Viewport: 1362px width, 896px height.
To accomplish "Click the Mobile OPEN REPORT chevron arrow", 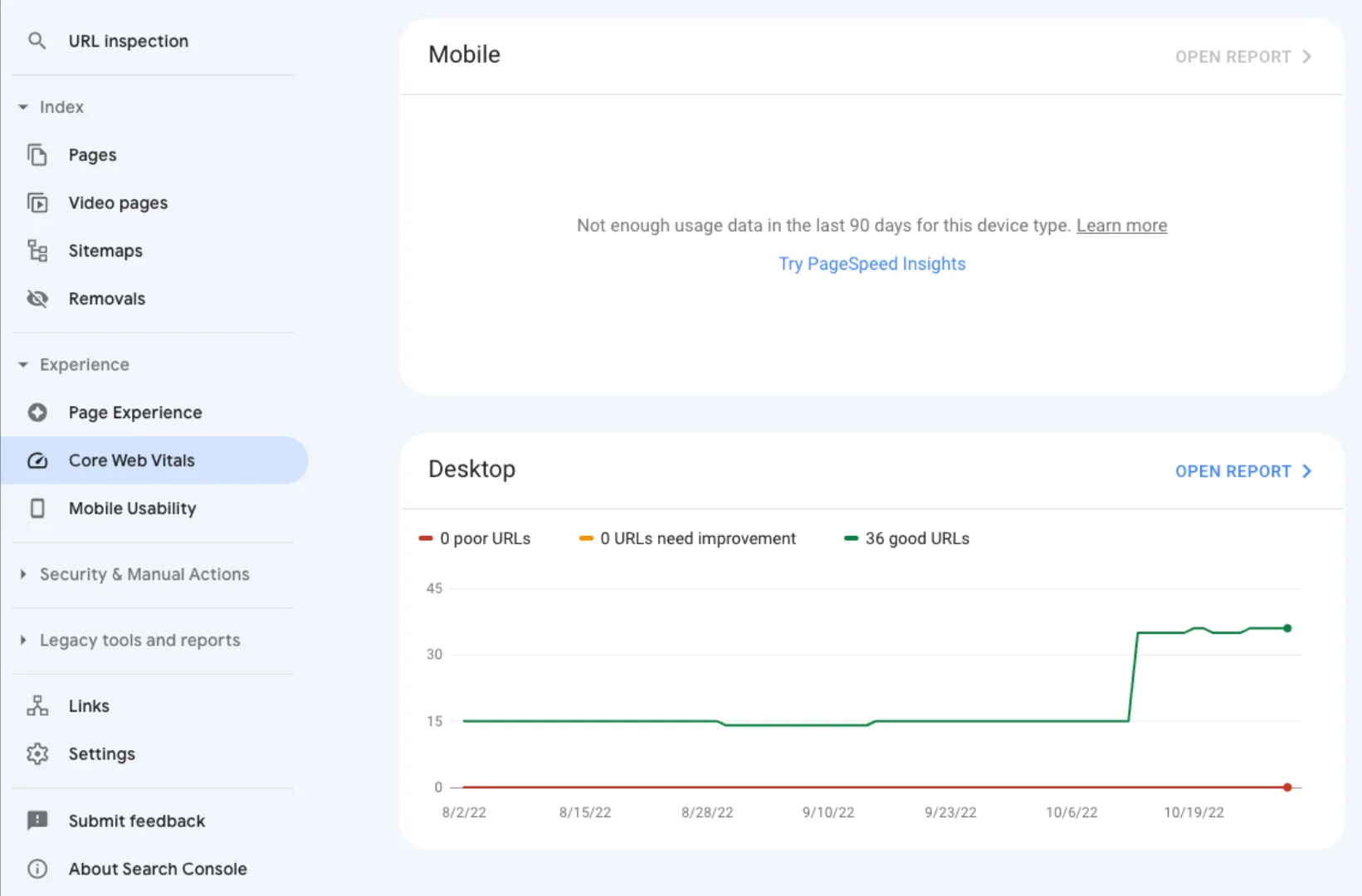I will tap(1306, 56).
